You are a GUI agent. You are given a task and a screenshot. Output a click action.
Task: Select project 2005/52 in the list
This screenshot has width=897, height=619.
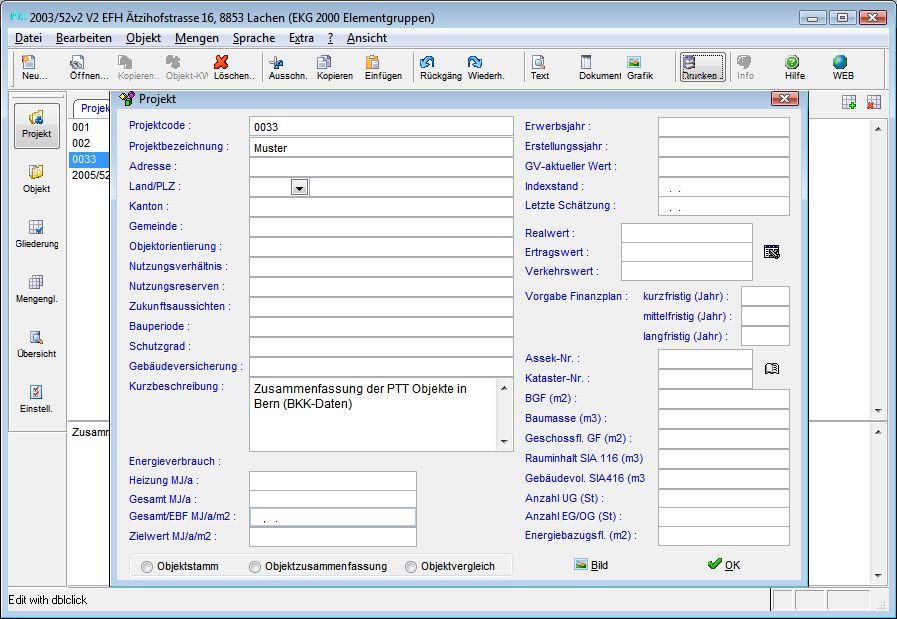point(90,175)
